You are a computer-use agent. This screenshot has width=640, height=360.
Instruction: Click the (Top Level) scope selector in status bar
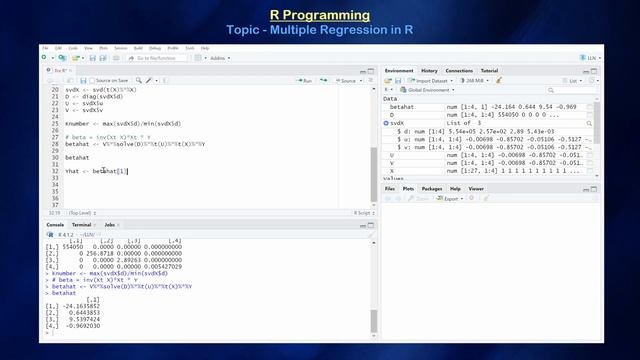pyautogui.click(x=82, y=213)
